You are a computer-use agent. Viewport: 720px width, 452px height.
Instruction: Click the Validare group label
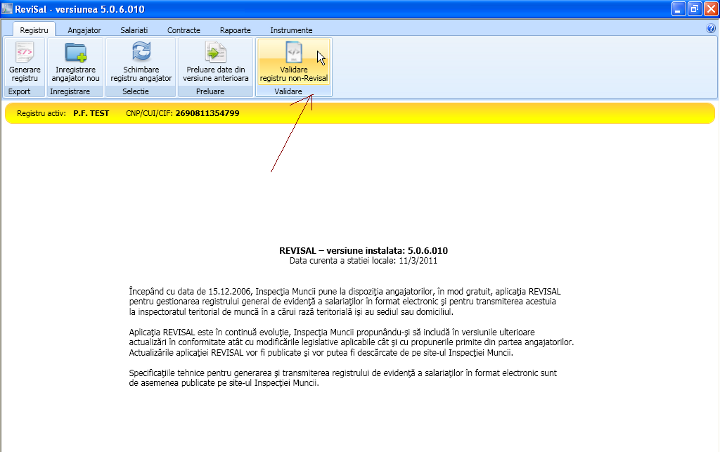tap(288, 91)
